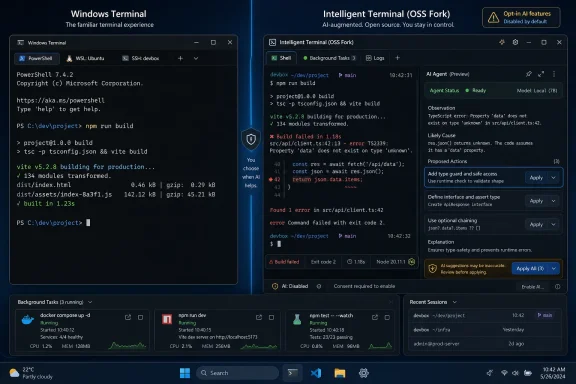The image size is (576, 384).
Task: Switch to SSH: devbox tab
Action: coord(141,58)
